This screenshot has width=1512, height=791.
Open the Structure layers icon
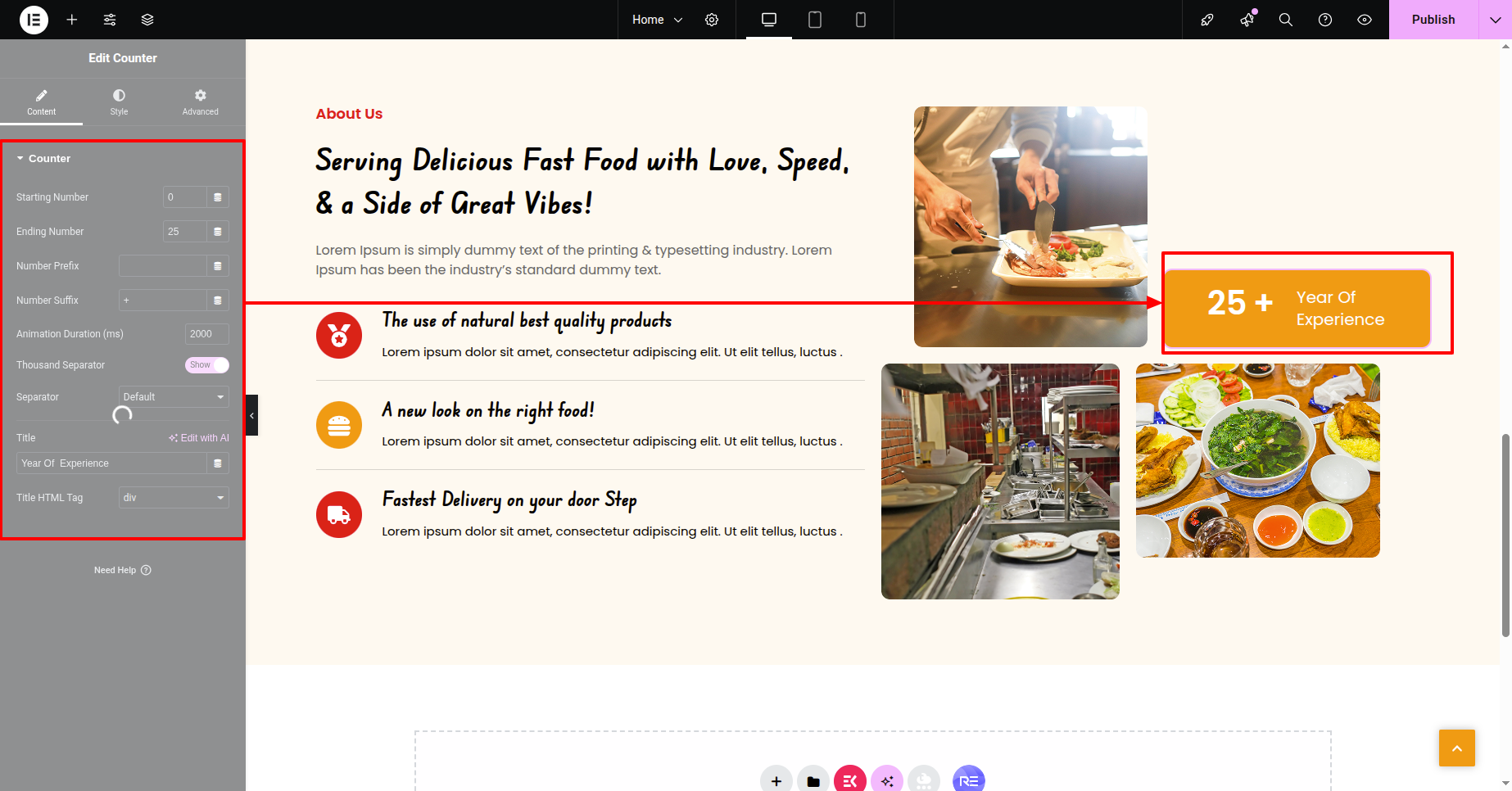[147, 20]
